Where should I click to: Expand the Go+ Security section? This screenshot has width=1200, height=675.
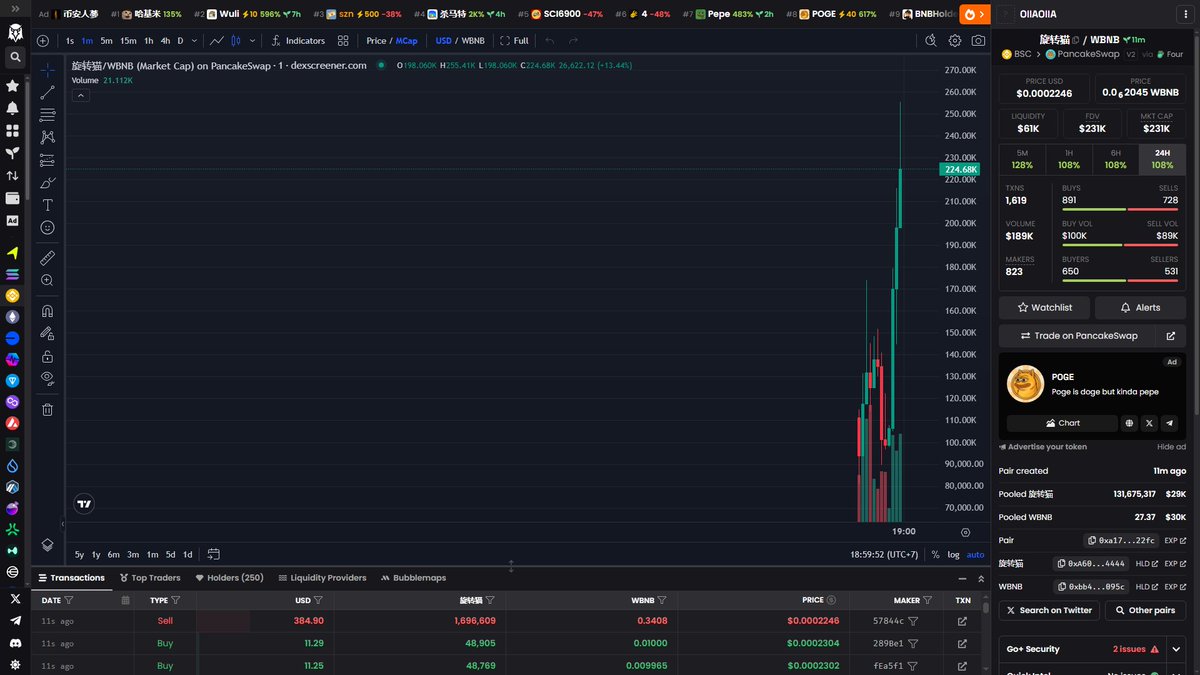click(1176, 649)
